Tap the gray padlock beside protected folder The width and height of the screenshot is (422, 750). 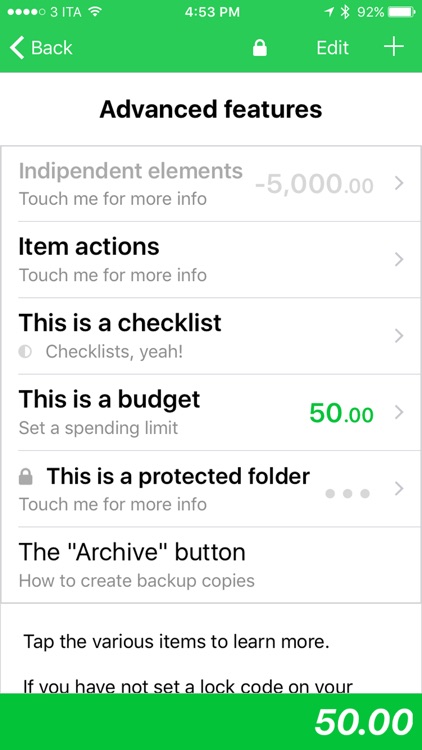click(25, 477)
